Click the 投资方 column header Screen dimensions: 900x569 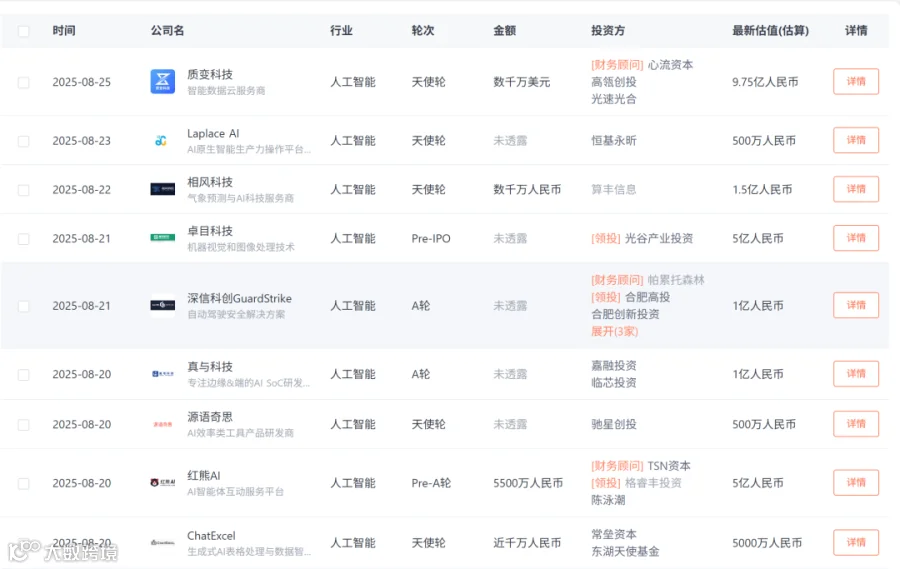click(608, 30)
